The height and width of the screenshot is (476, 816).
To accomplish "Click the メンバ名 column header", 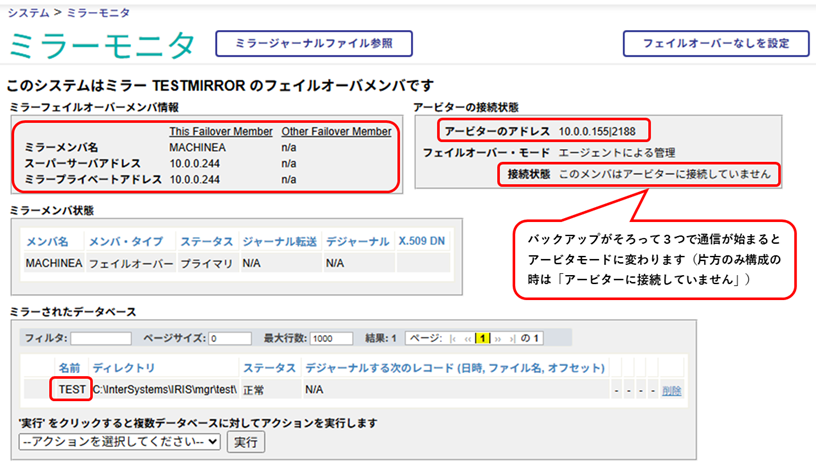I will [x=49, y=241].
